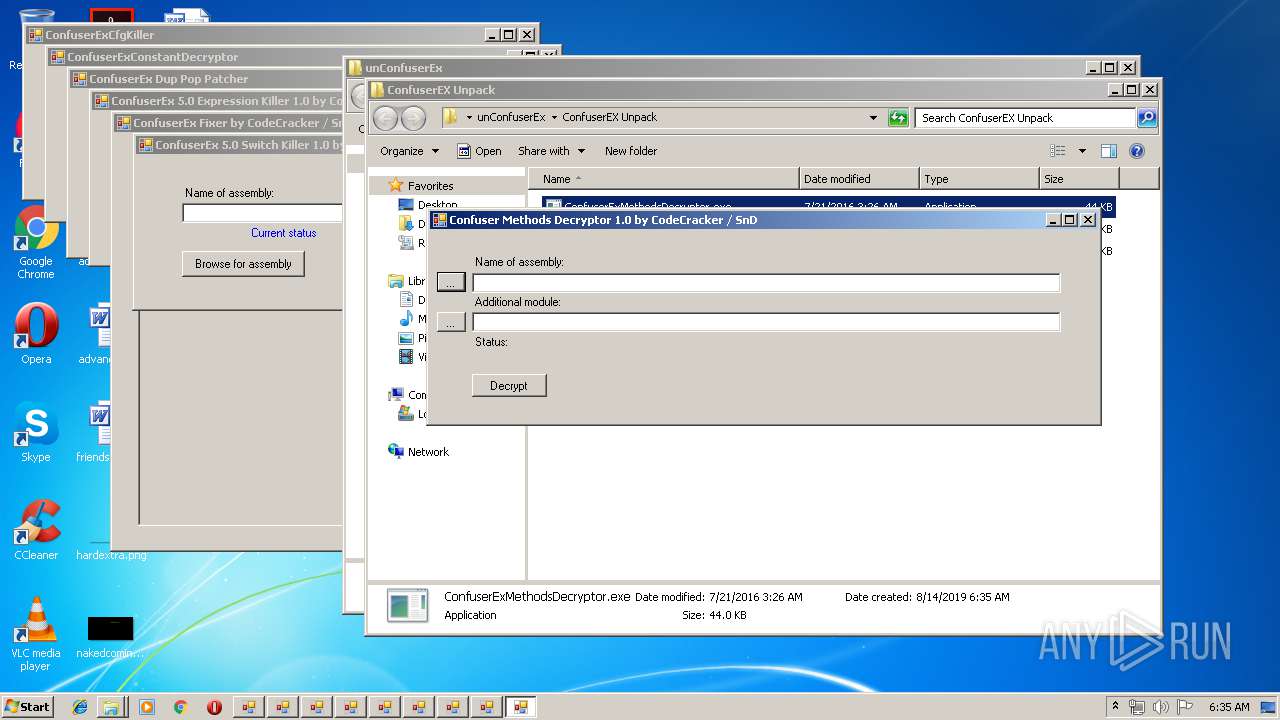Select unConfuserEx in address breadcrumb
Screen dimensions: 1280x720
(x=511, y=117)
